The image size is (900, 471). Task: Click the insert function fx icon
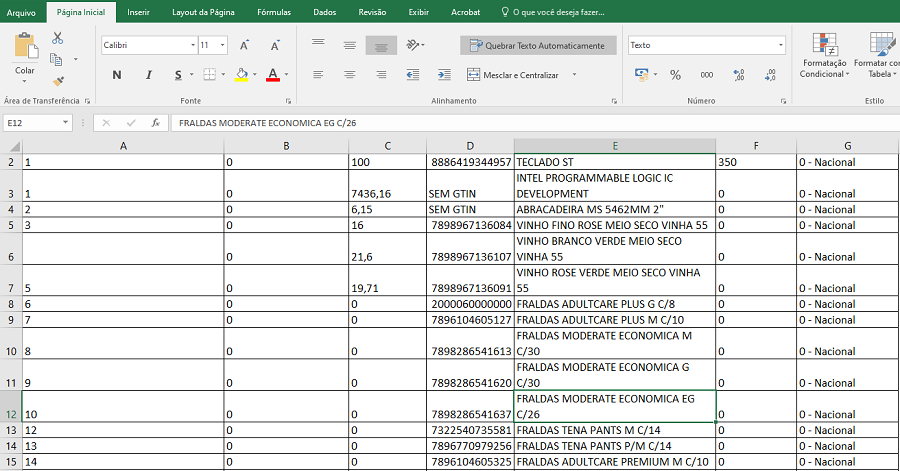click(156, 123)
